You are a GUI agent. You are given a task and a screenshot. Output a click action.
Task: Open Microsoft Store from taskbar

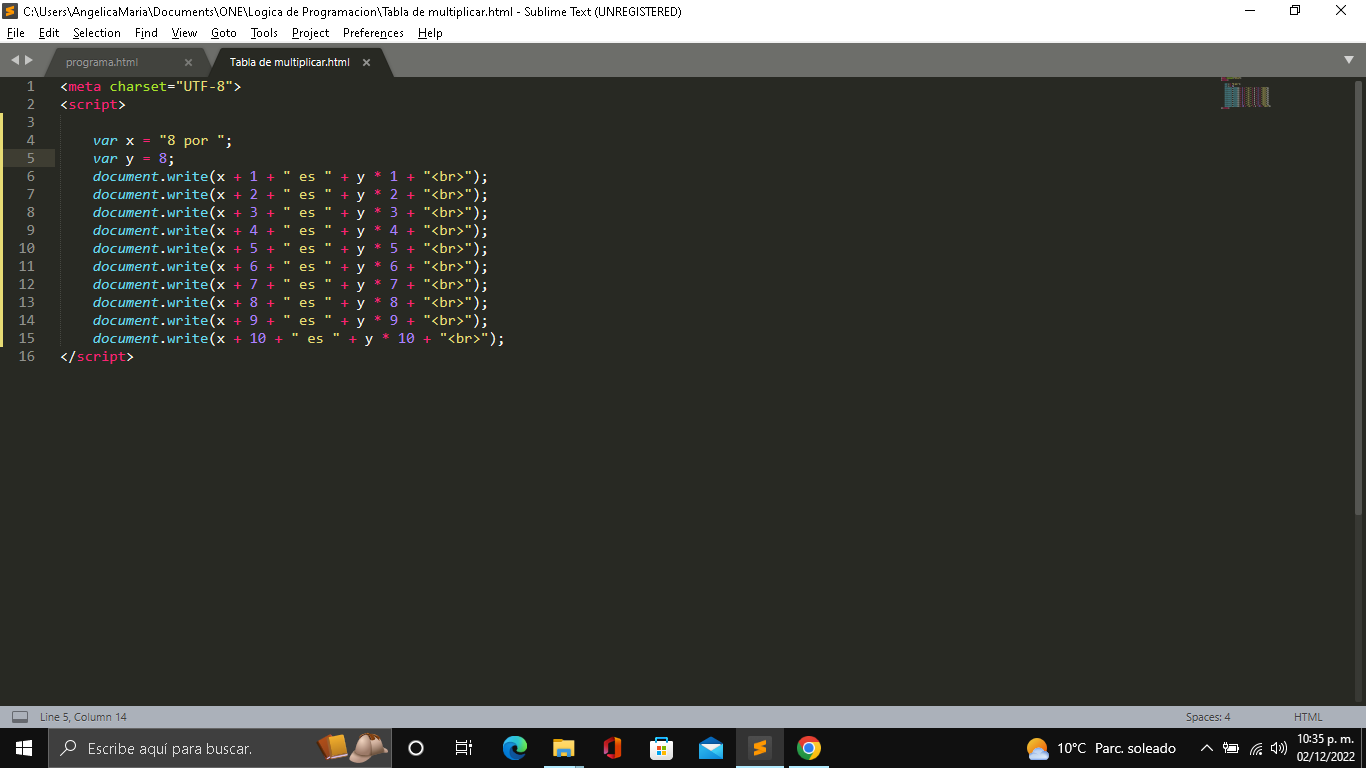(662, 748)
